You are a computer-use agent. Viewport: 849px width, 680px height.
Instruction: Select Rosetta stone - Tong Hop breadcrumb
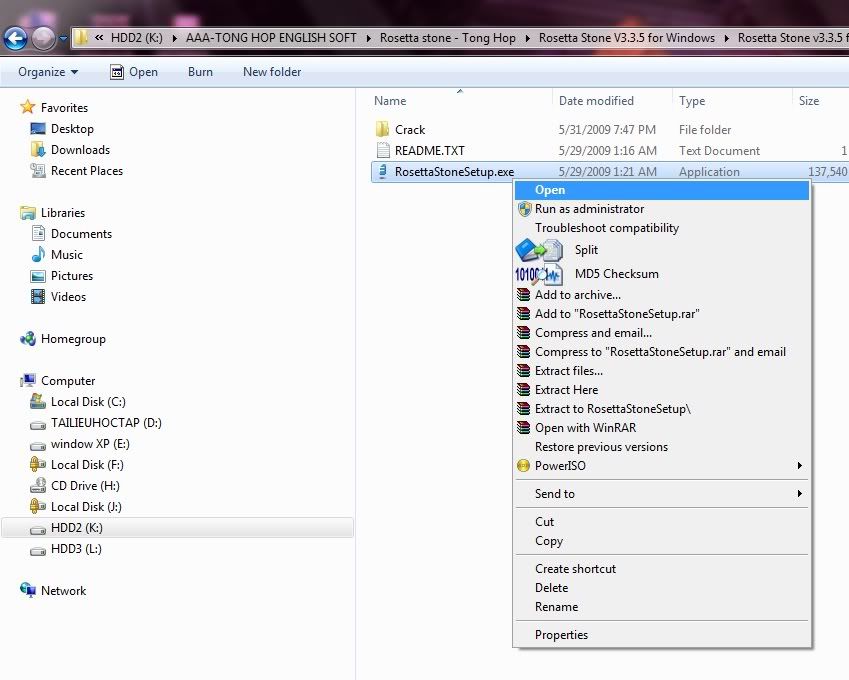tap(448, 37)
